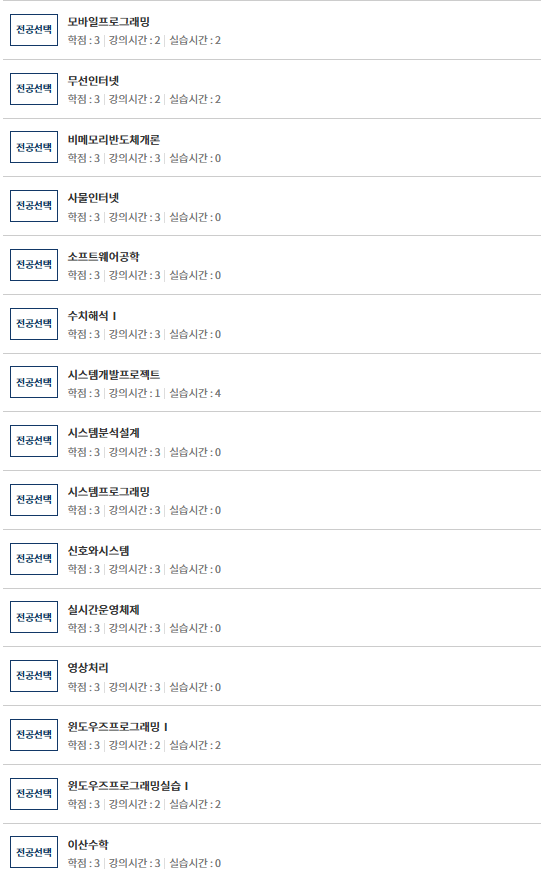Click 전공선택 badge beside 수치해석 I
Viewport: 541px width, 880px height.
click(34, 324)
